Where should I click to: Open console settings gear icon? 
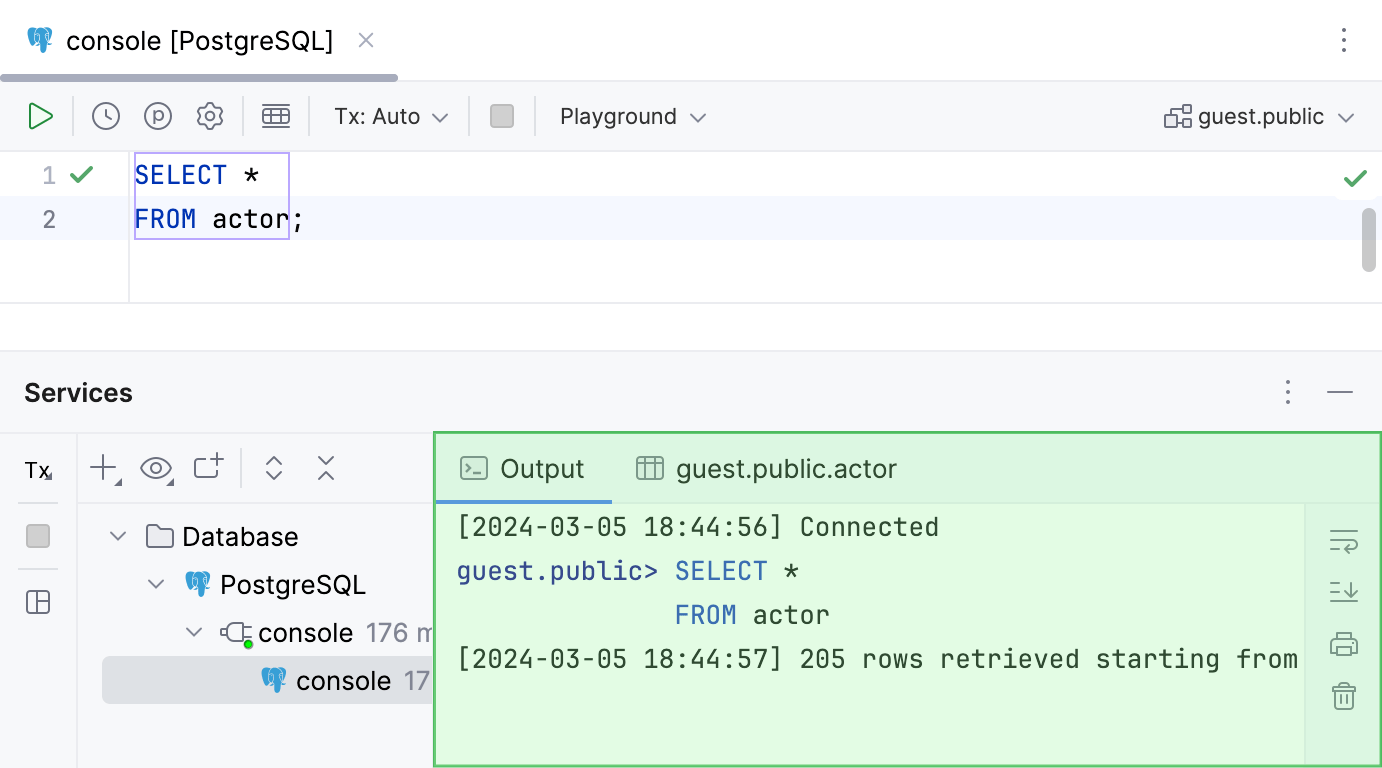(x=210, y=116)
